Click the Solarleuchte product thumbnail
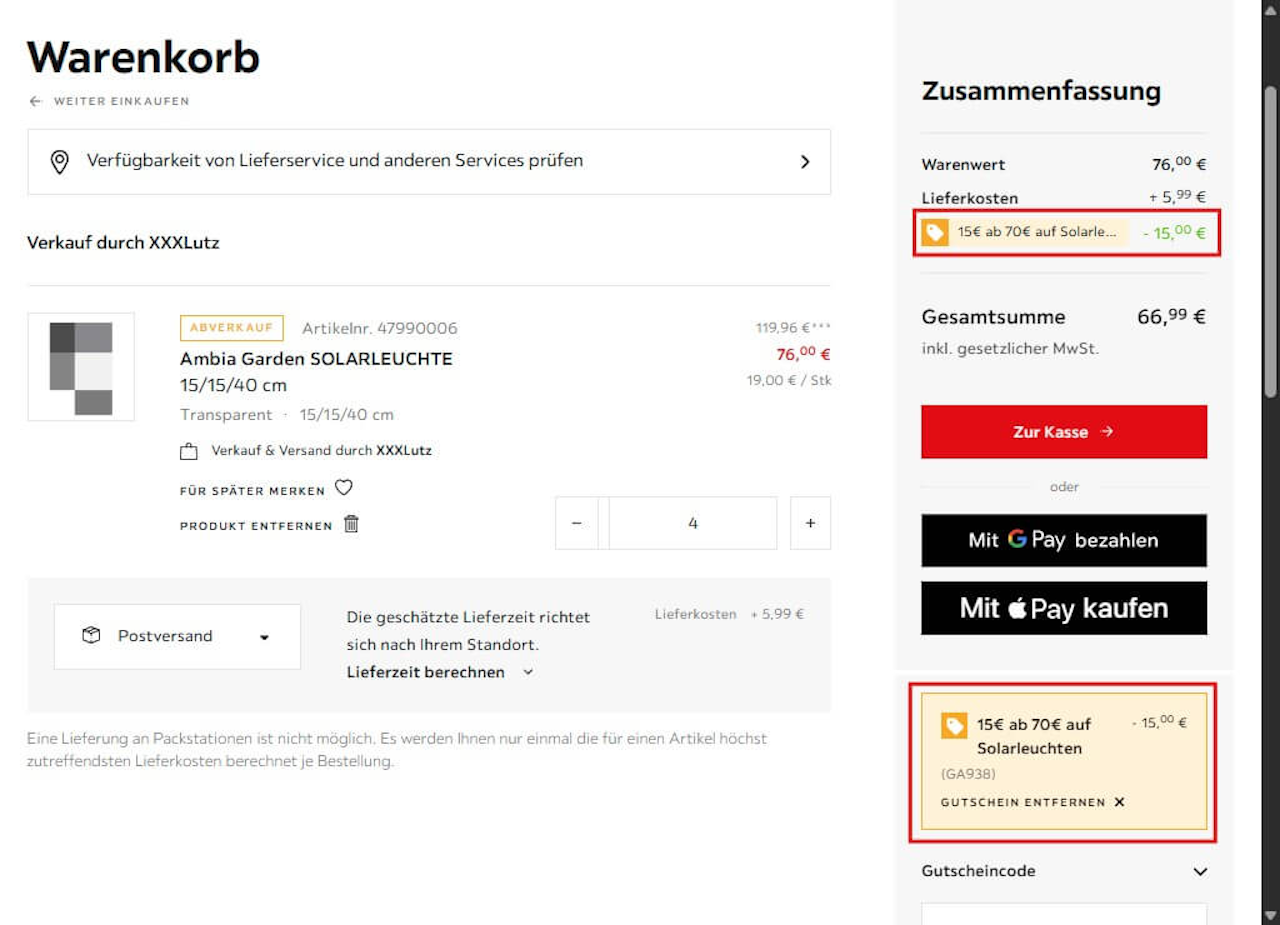The height and width of the screenshot is (925, 1280). pyautogui.click(x=81, y=367)
